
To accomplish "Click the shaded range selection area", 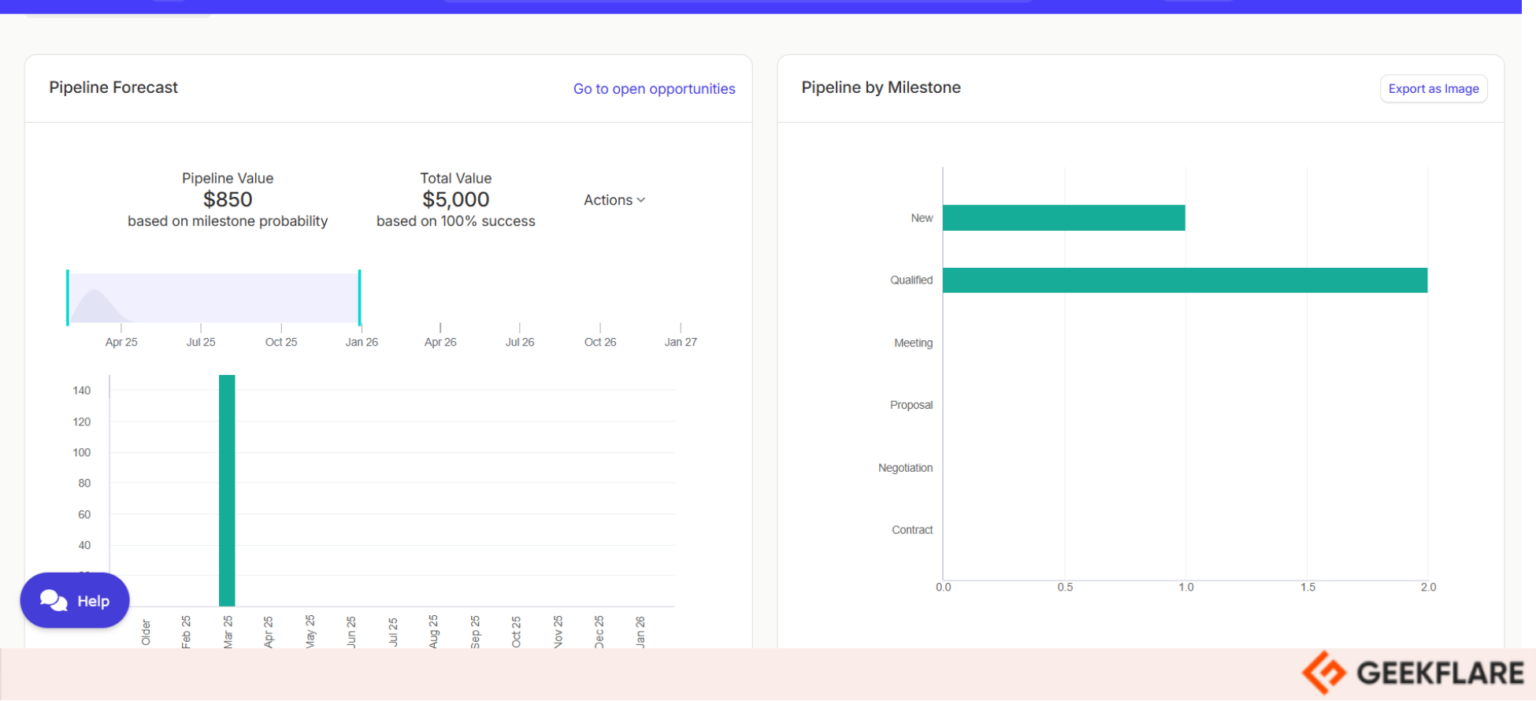I will tap(213, 298).
